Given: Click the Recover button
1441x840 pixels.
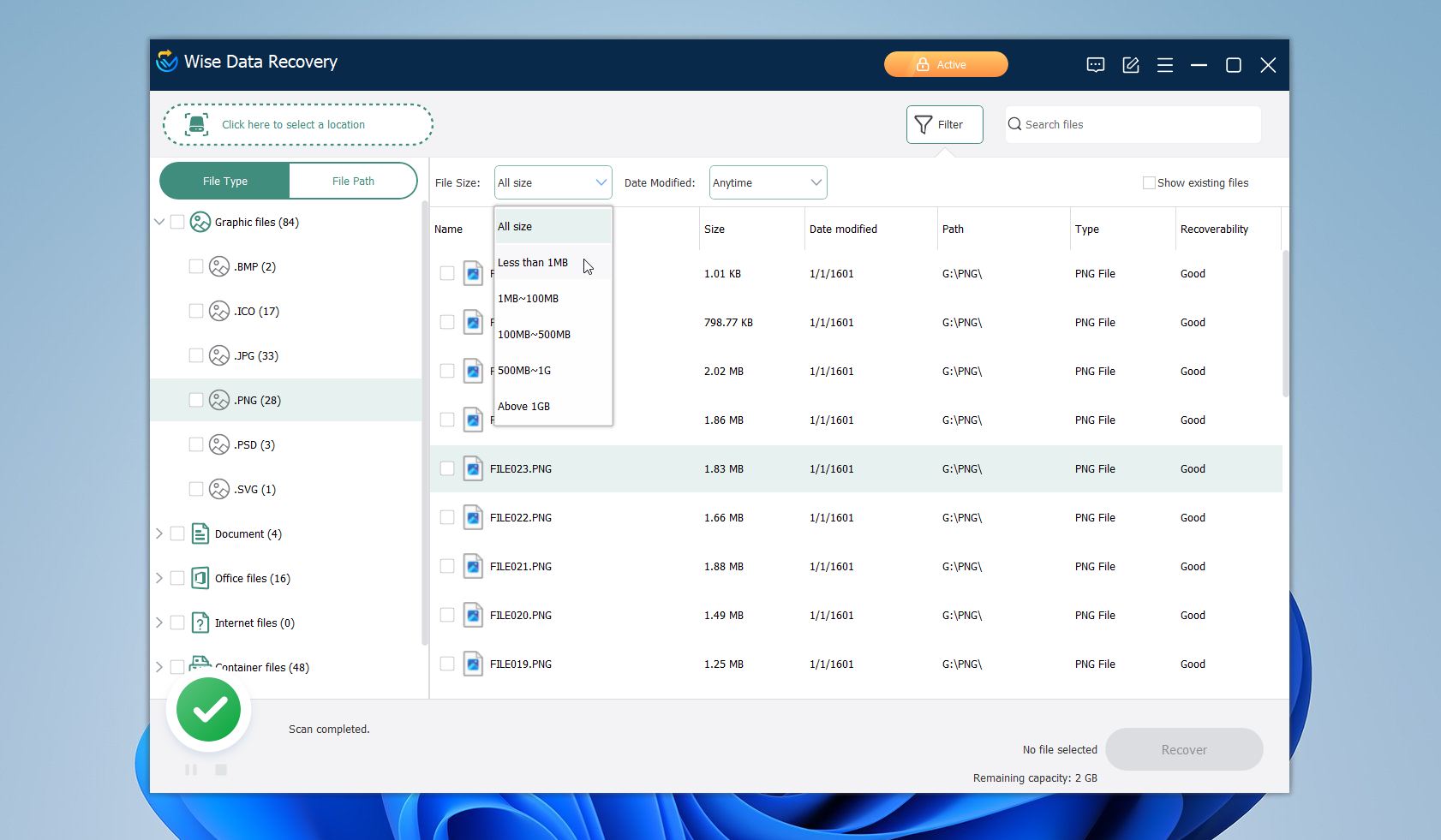Looking at the screenshot, I should (x=1183, y=748).
